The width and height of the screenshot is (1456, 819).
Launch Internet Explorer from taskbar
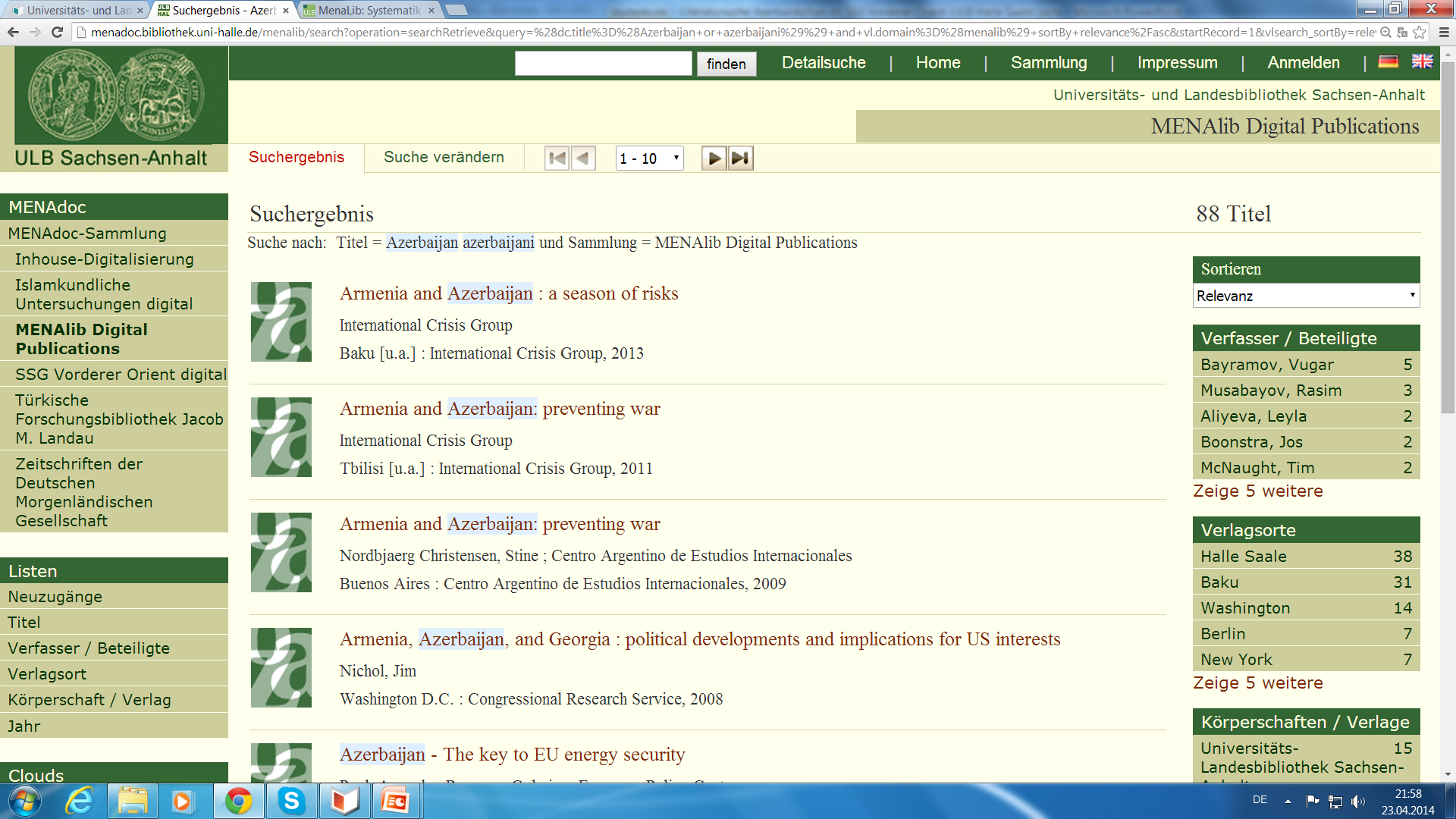(x=79, y=801)
